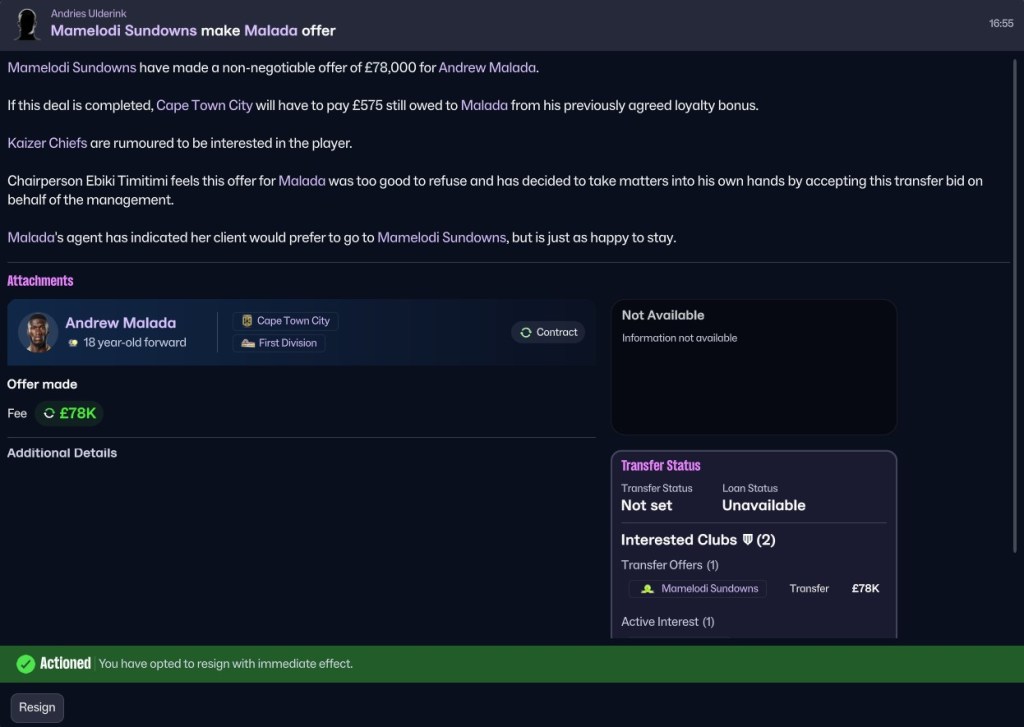Image resolution: width=1024 pixels, height=727 pixels.
Task: Click the message body vertical scrollbar
Action: 1014,306
